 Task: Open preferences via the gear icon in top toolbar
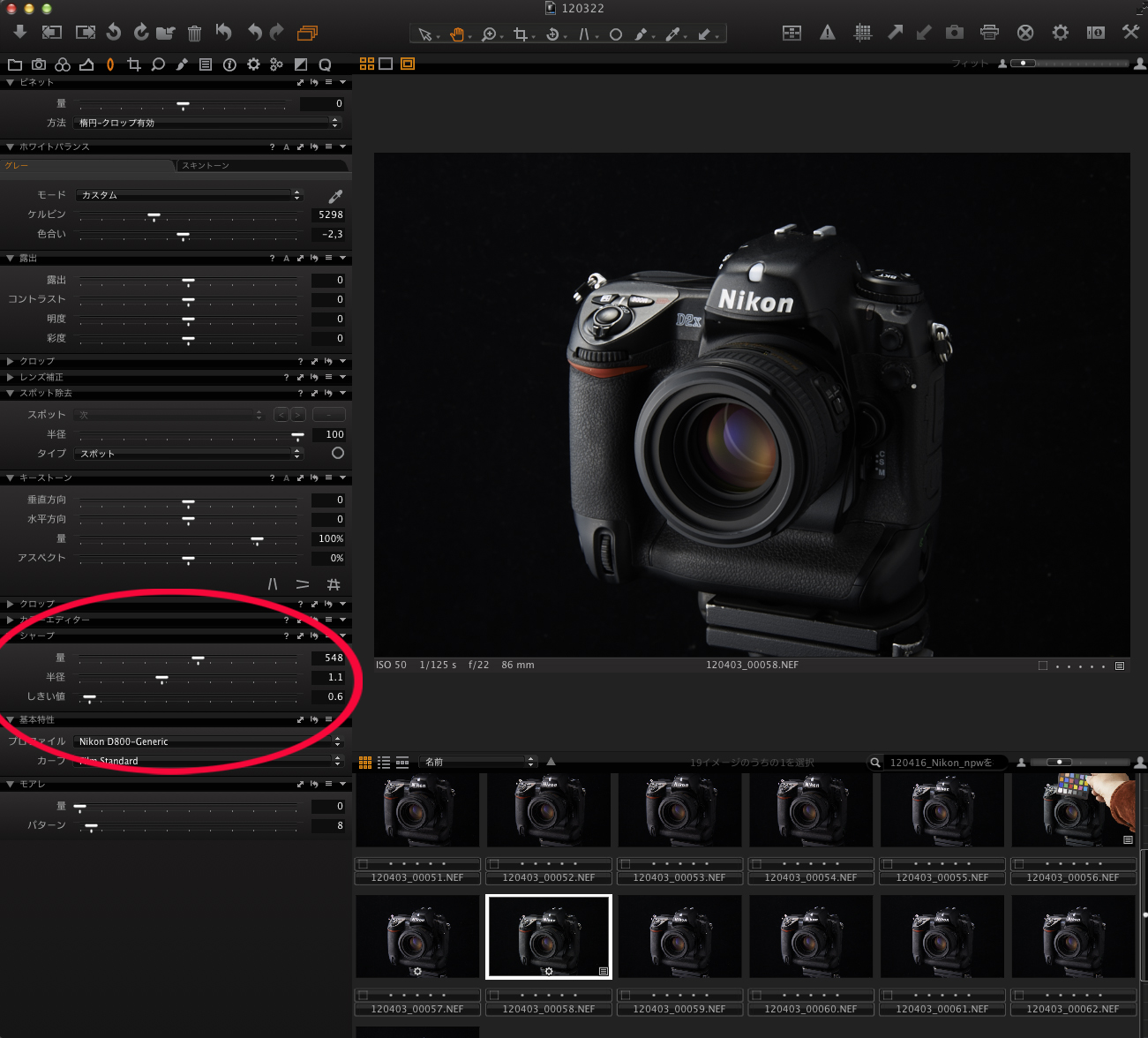[1061, 33]
